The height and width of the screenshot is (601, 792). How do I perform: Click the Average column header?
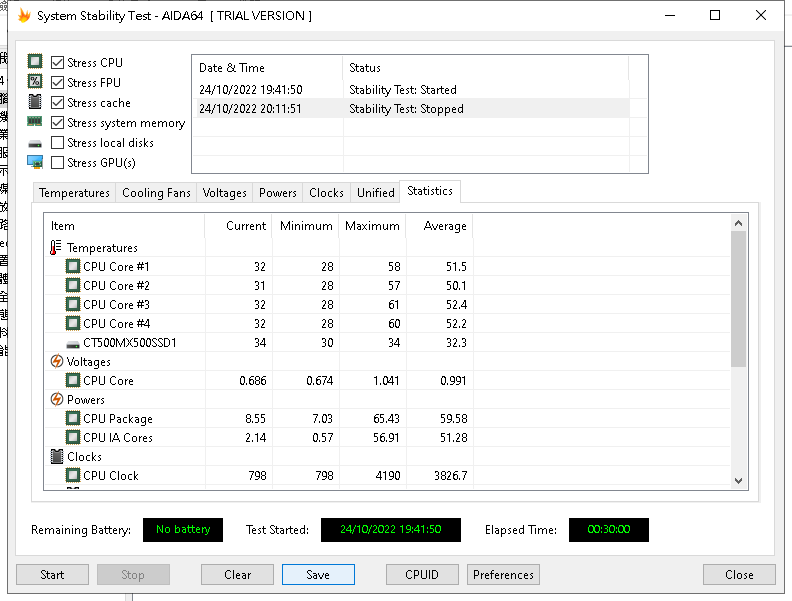click(439, 226)
